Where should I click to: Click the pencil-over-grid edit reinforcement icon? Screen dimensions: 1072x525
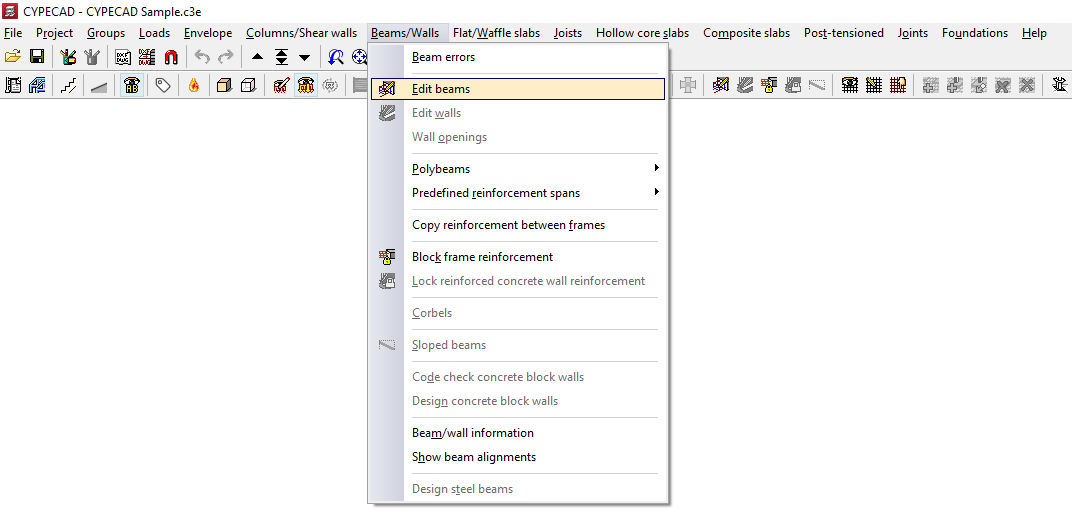(874, 85)
